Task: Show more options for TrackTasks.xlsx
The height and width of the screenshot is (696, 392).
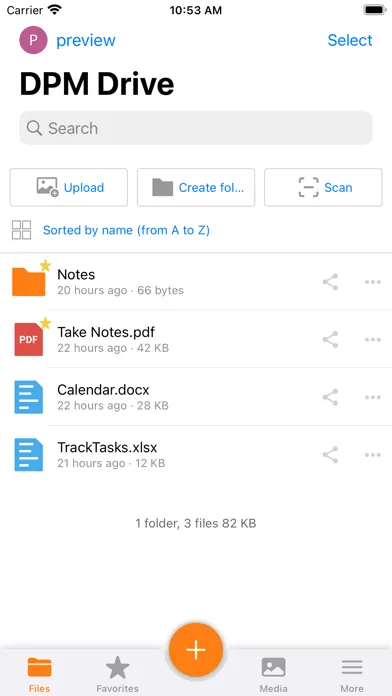Action: pos(373,455)
